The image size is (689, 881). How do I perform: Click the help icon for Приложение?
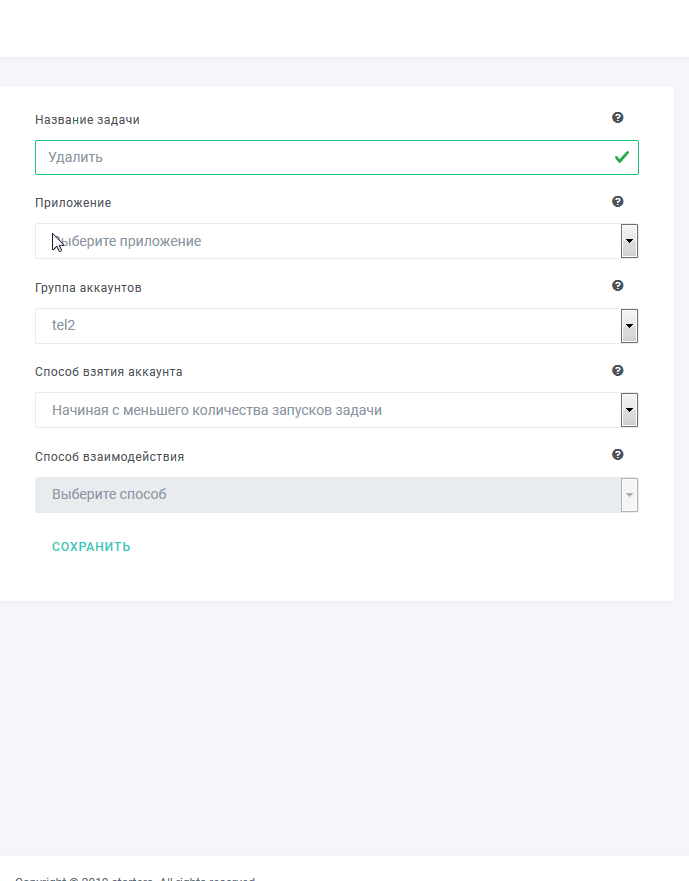tap(618, 202)
